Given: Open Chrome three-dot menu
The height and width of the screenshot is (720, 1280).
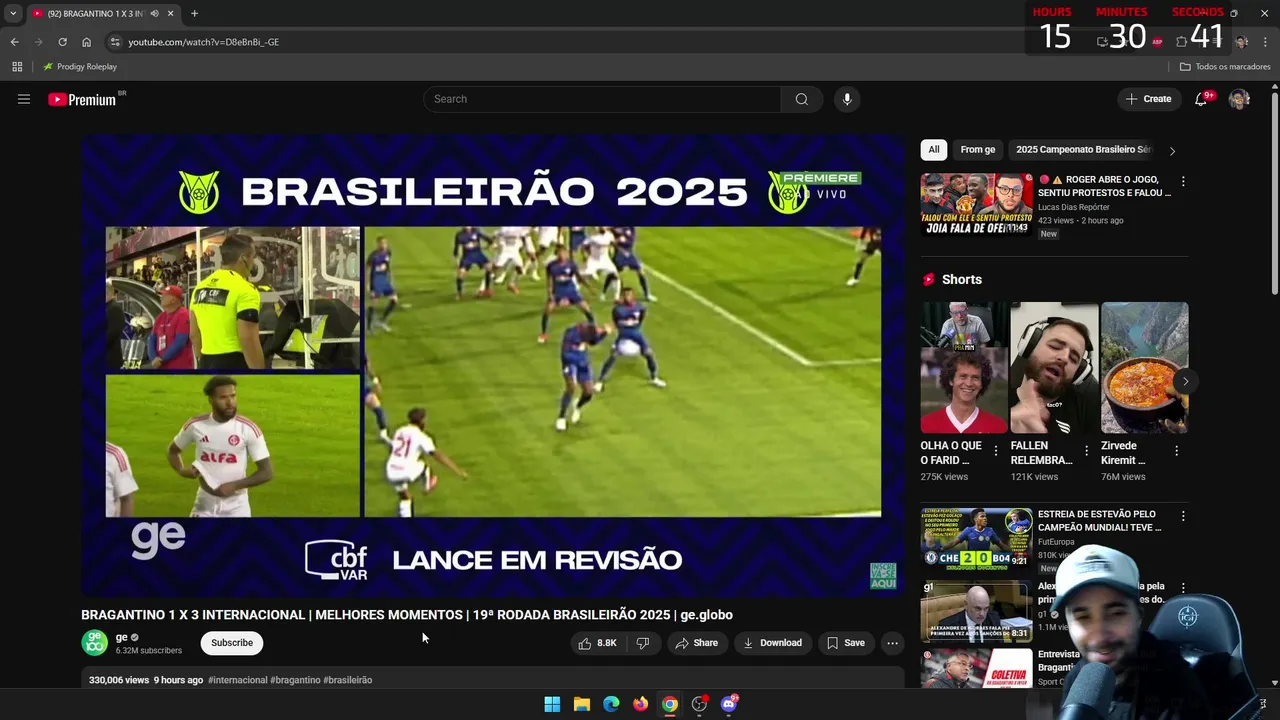Looking at the screenshot, I should (1266, 42).
